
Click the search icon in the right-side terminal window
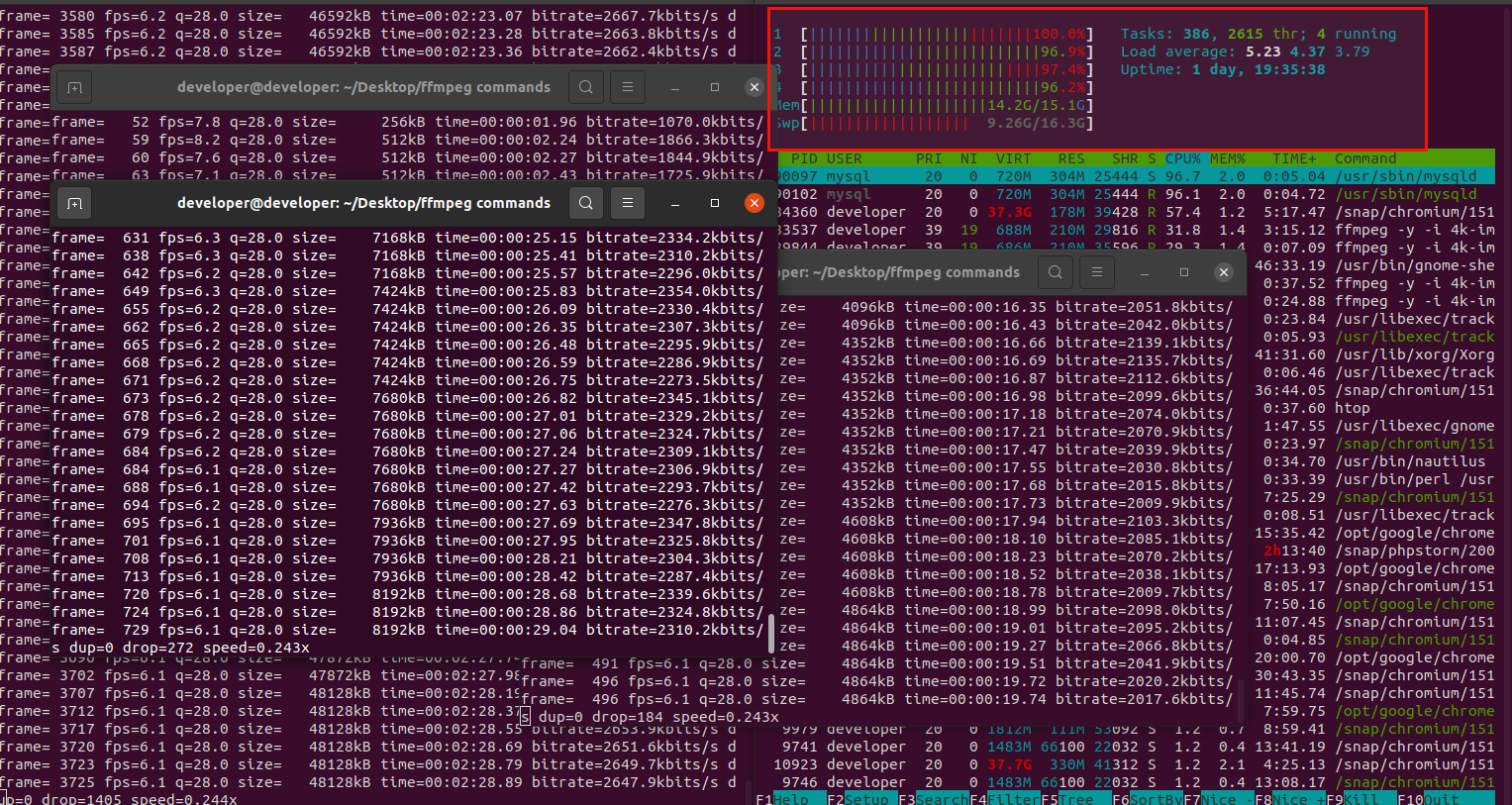coord(1057,271)
